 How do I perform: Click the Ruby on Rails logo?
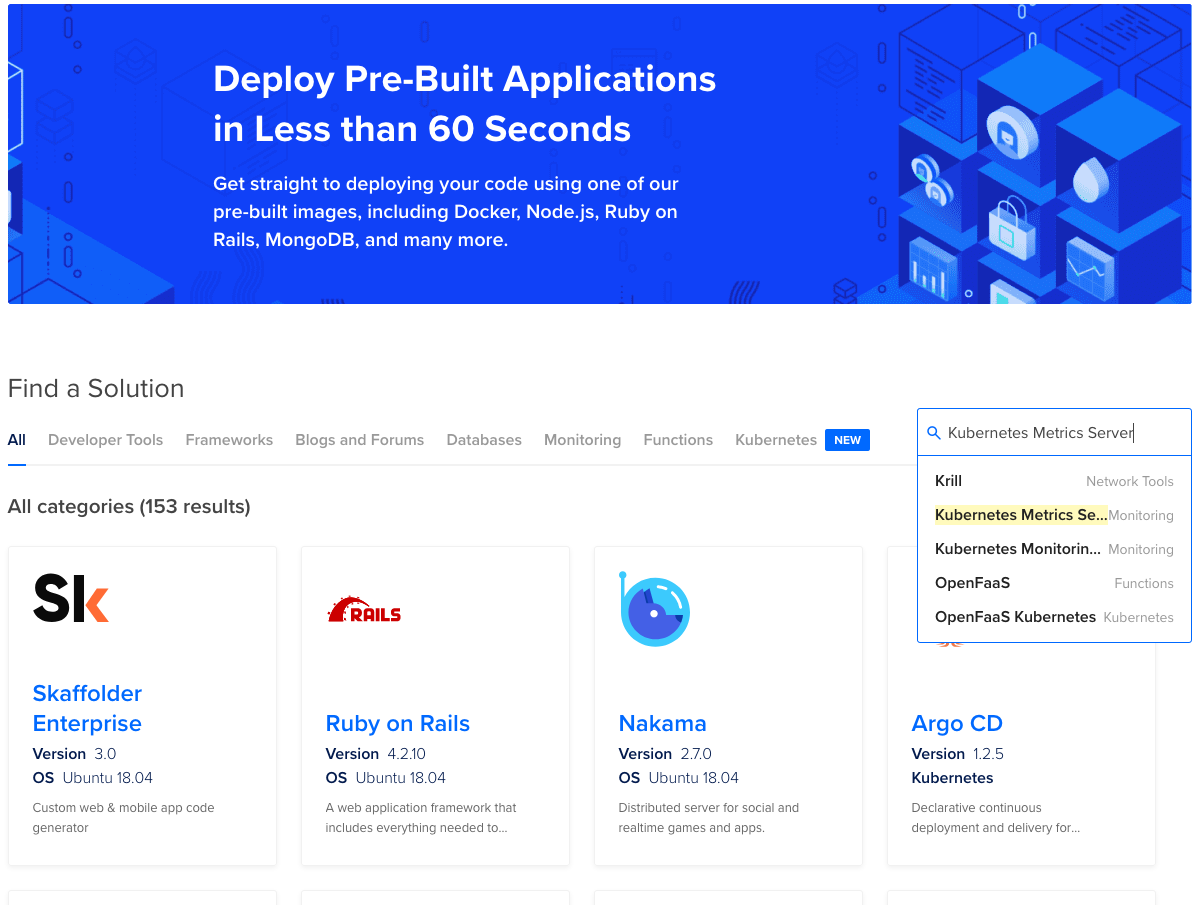click(364, 611)
